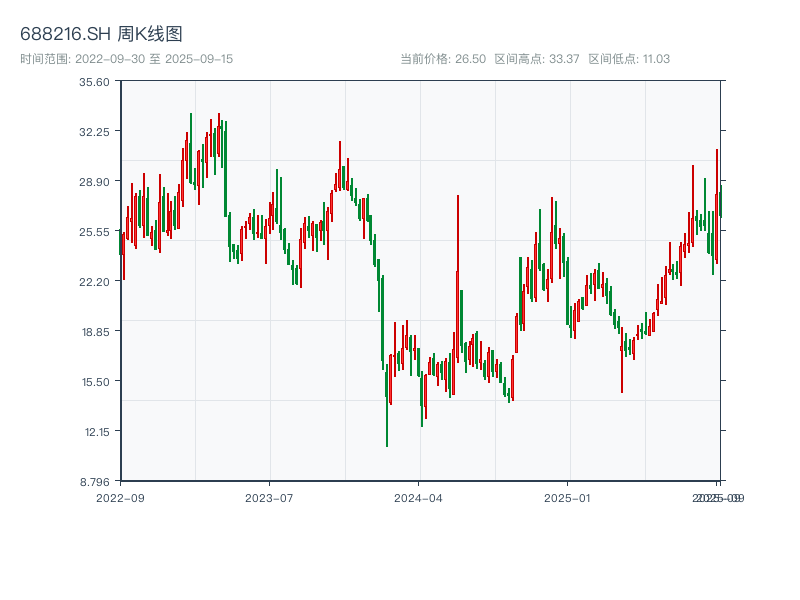Click the 25.55 y-axis label
Viewport: 800px width, 600px height.
pos(94,232)
